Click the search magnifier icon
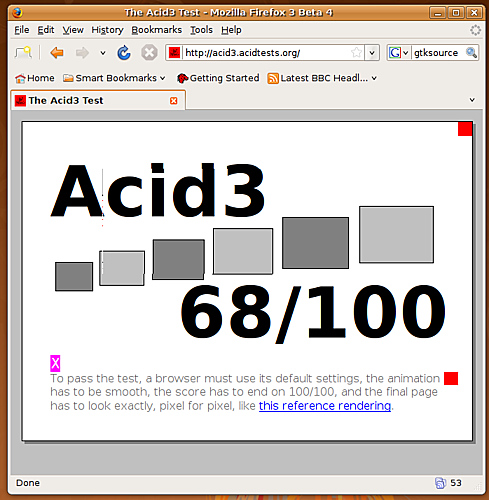 point(472,53)
